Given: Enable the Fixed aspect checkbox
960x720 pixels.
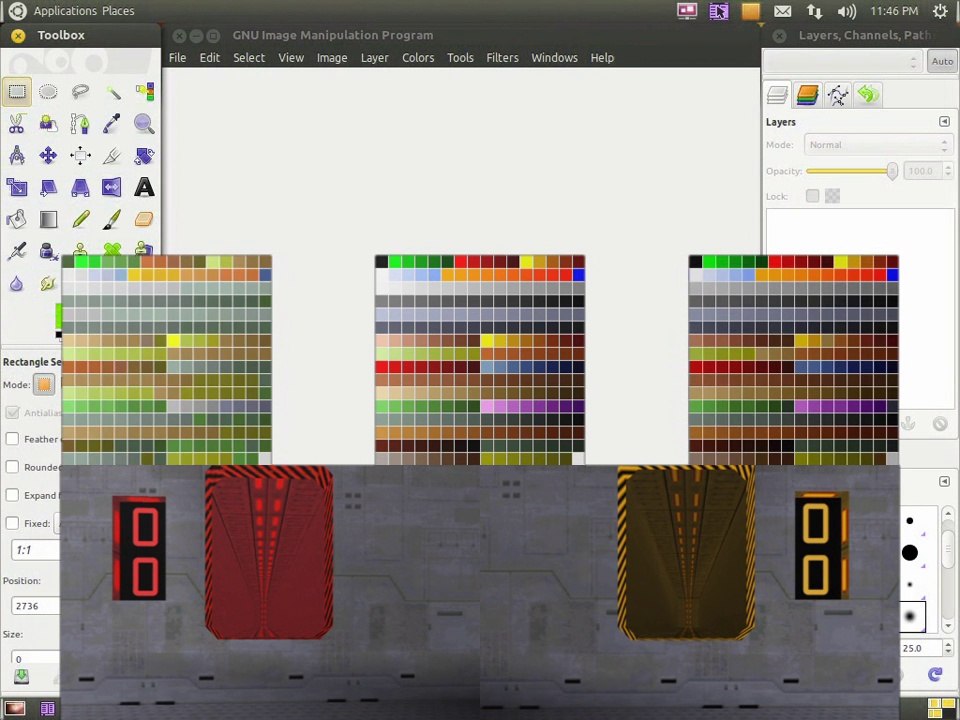Looking at the screenshot, I should (12, 523).
